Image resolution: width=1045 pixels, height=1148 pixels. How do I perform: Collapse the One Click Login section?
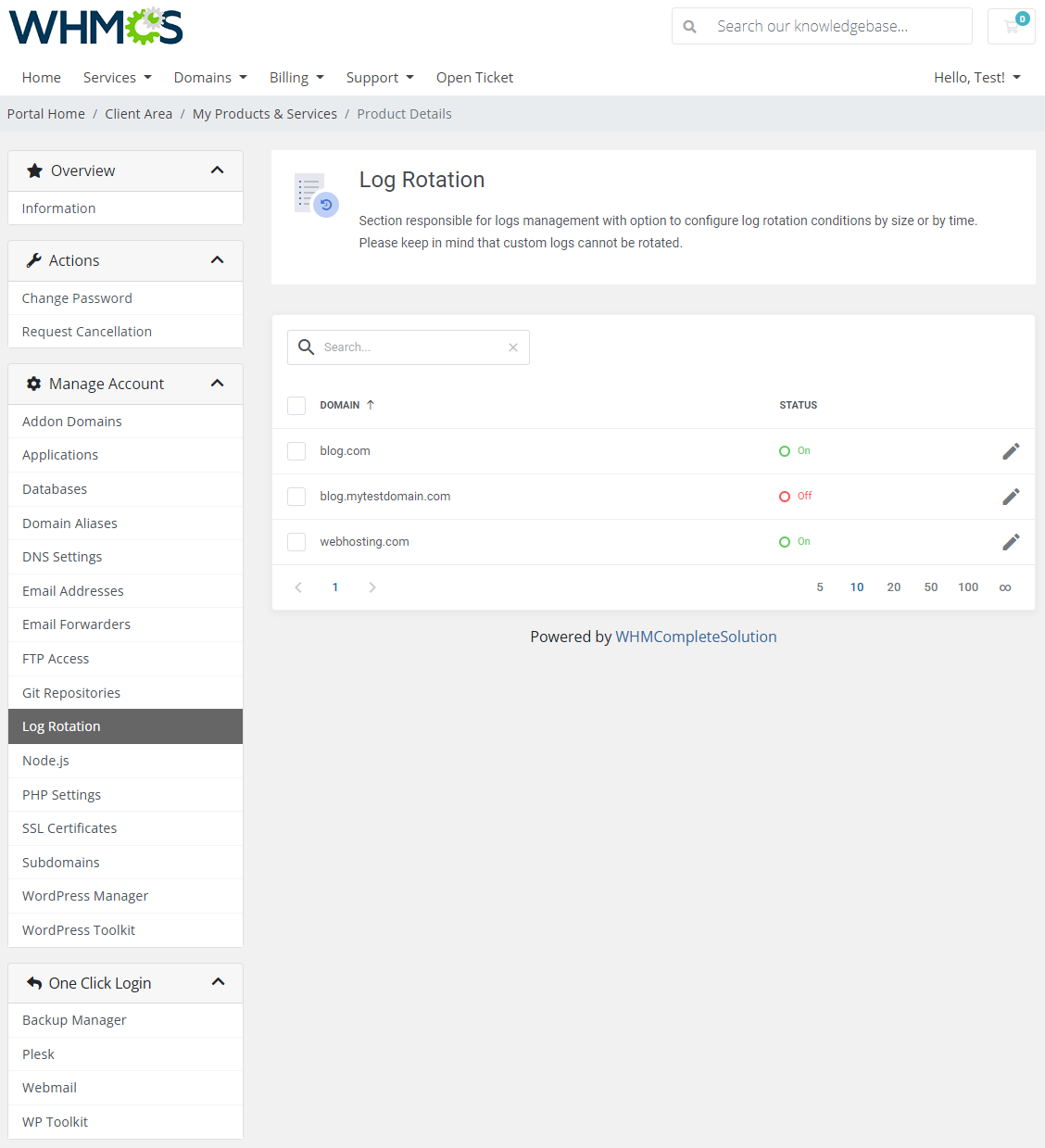pyautogui.click(x=219, y=982)
